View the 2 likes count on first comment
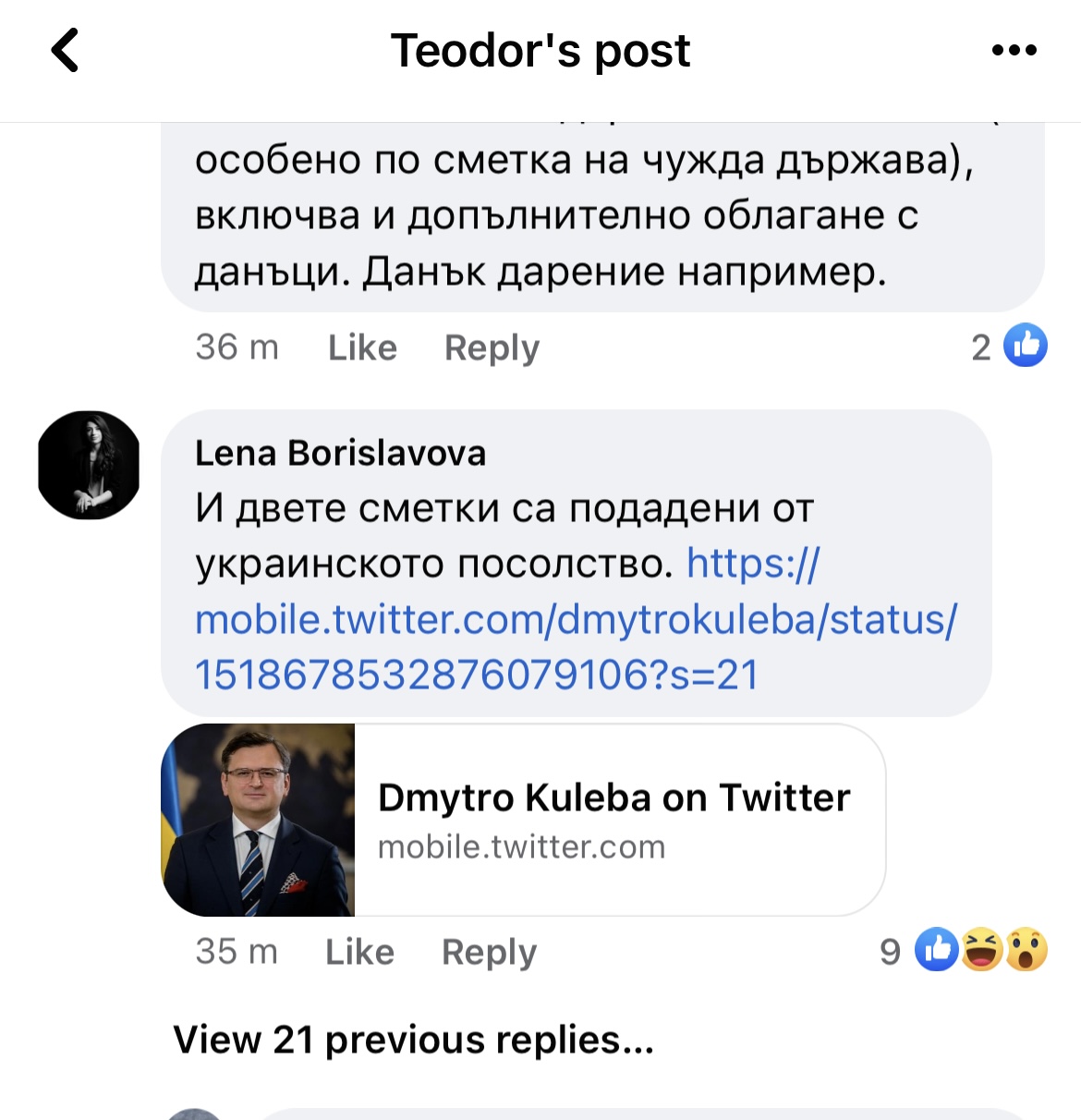Image resolution: width=1081 pixels, height=1120 pixels. pyautogui.click(x=980, y=347)
